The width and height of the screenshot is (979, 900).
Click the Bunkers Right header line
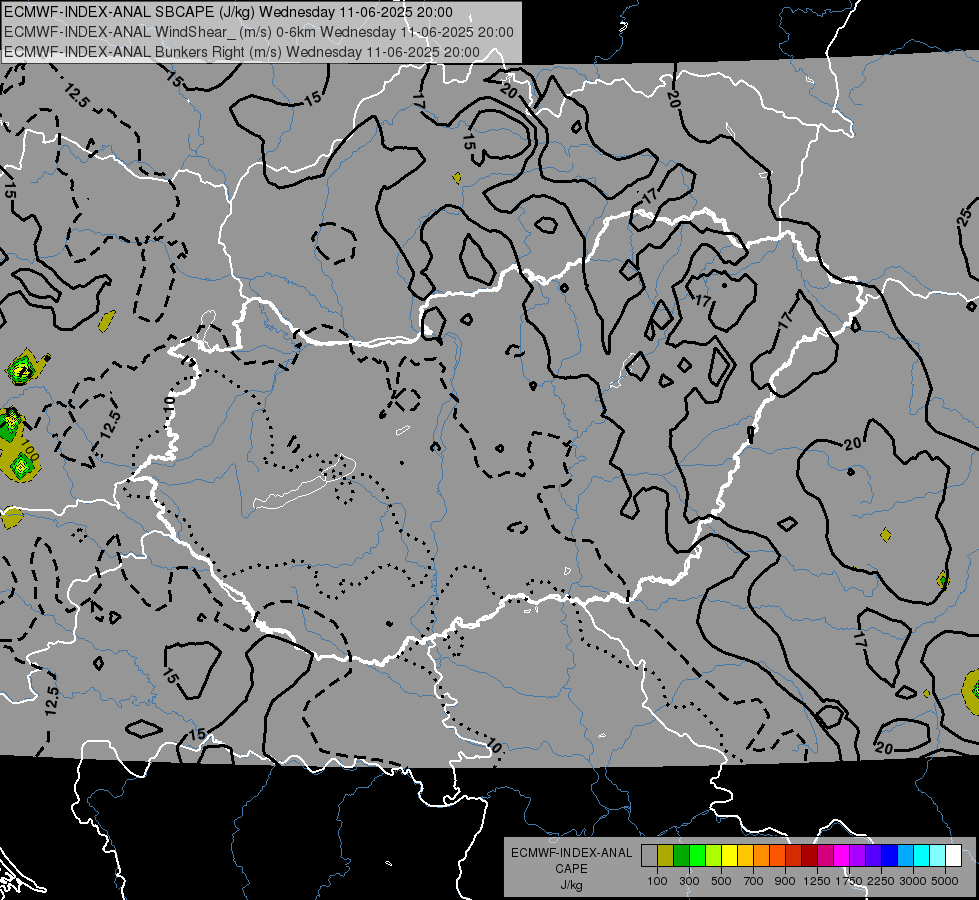242,52
